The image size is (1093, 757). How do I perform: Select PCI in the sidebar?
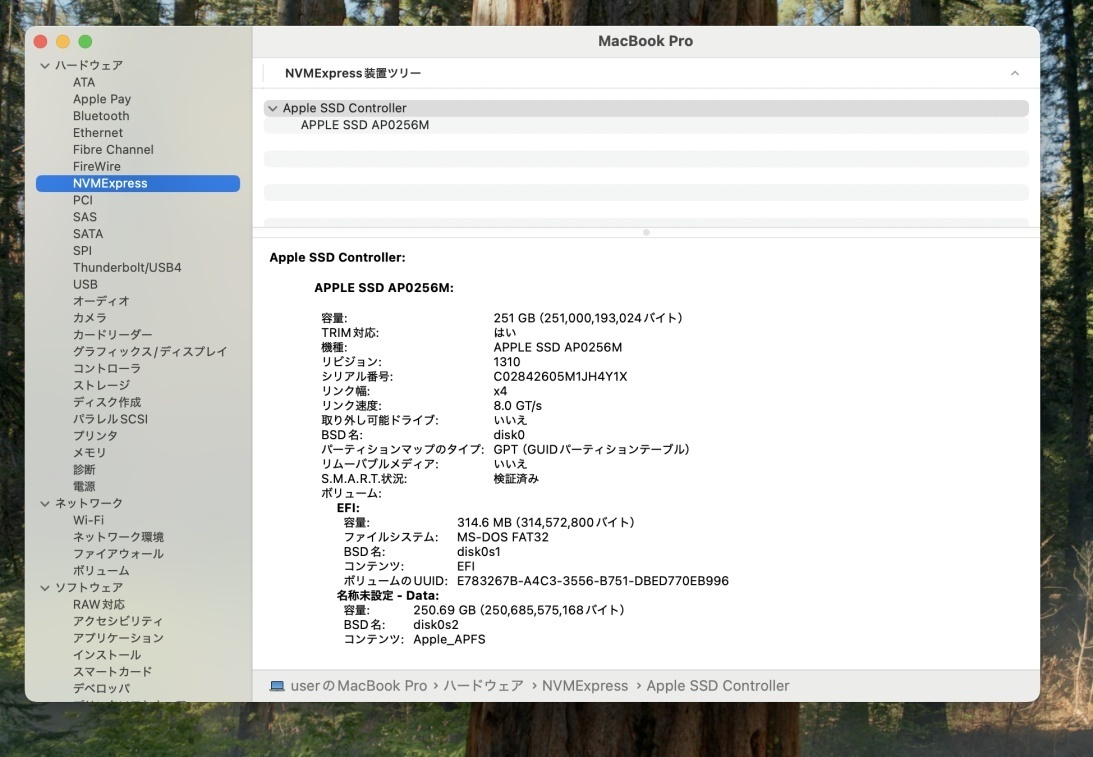pos(82,200)
